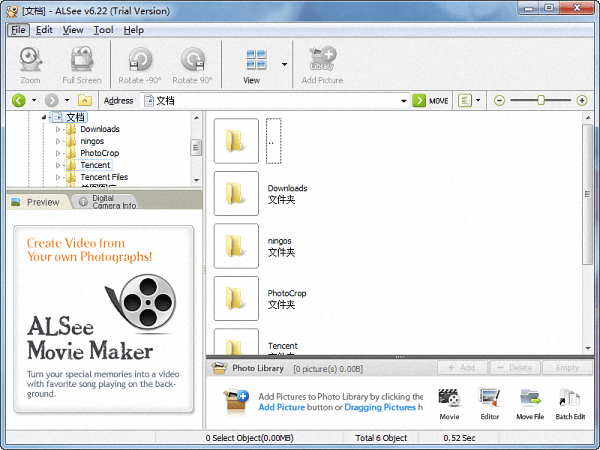600x450 pixels.
Task: Select PhotoCrop in folder tree
Action: click(x=99, y=153)
